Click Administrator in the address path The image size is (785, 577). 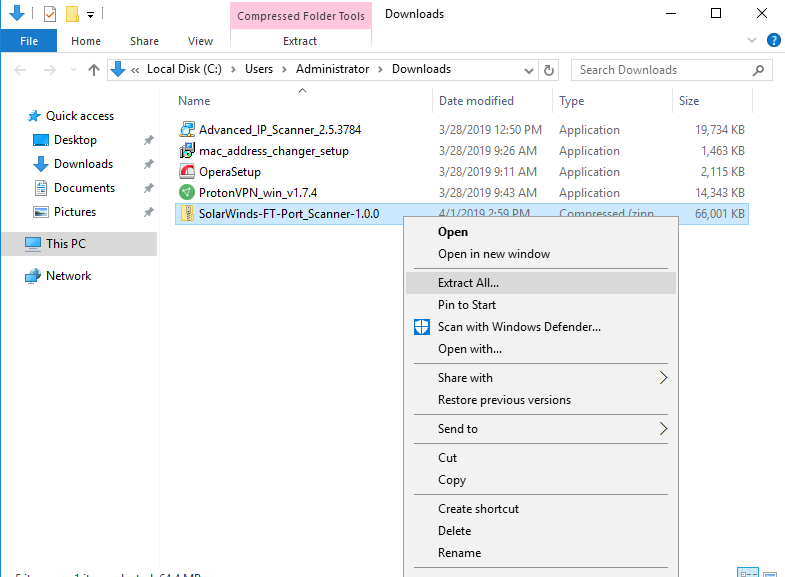[332, 69]
